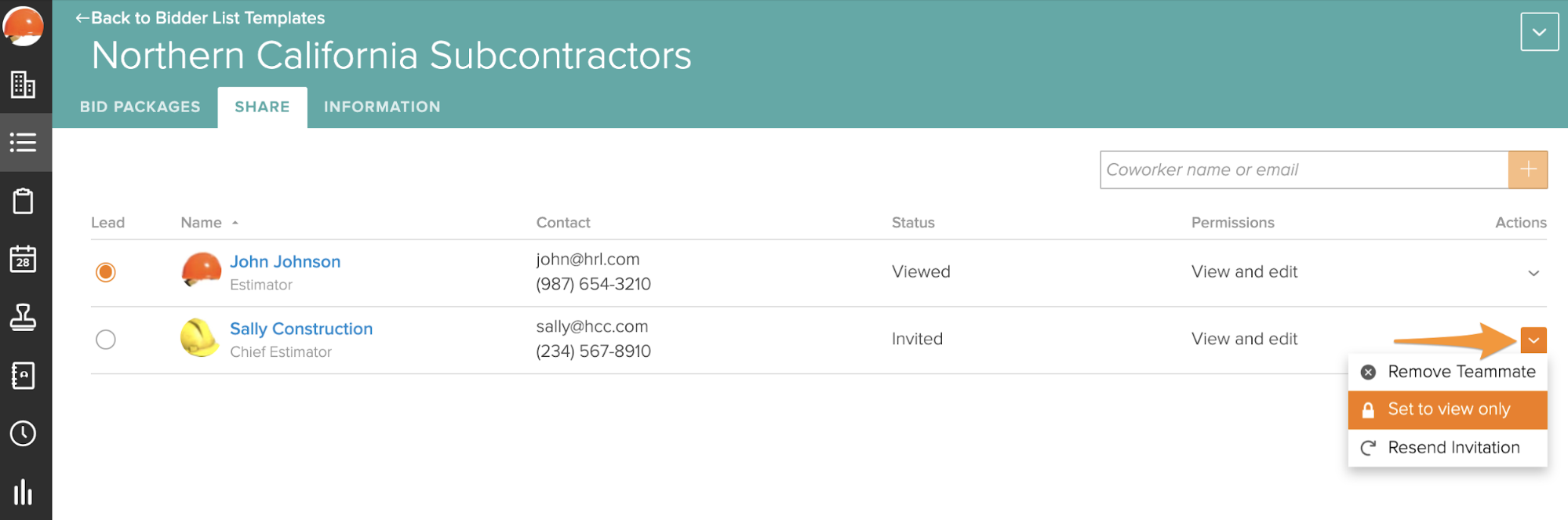Click the Coworker name or email field
The width and height of the screenshot is (1568, 520).
(x=1304, y=169)
